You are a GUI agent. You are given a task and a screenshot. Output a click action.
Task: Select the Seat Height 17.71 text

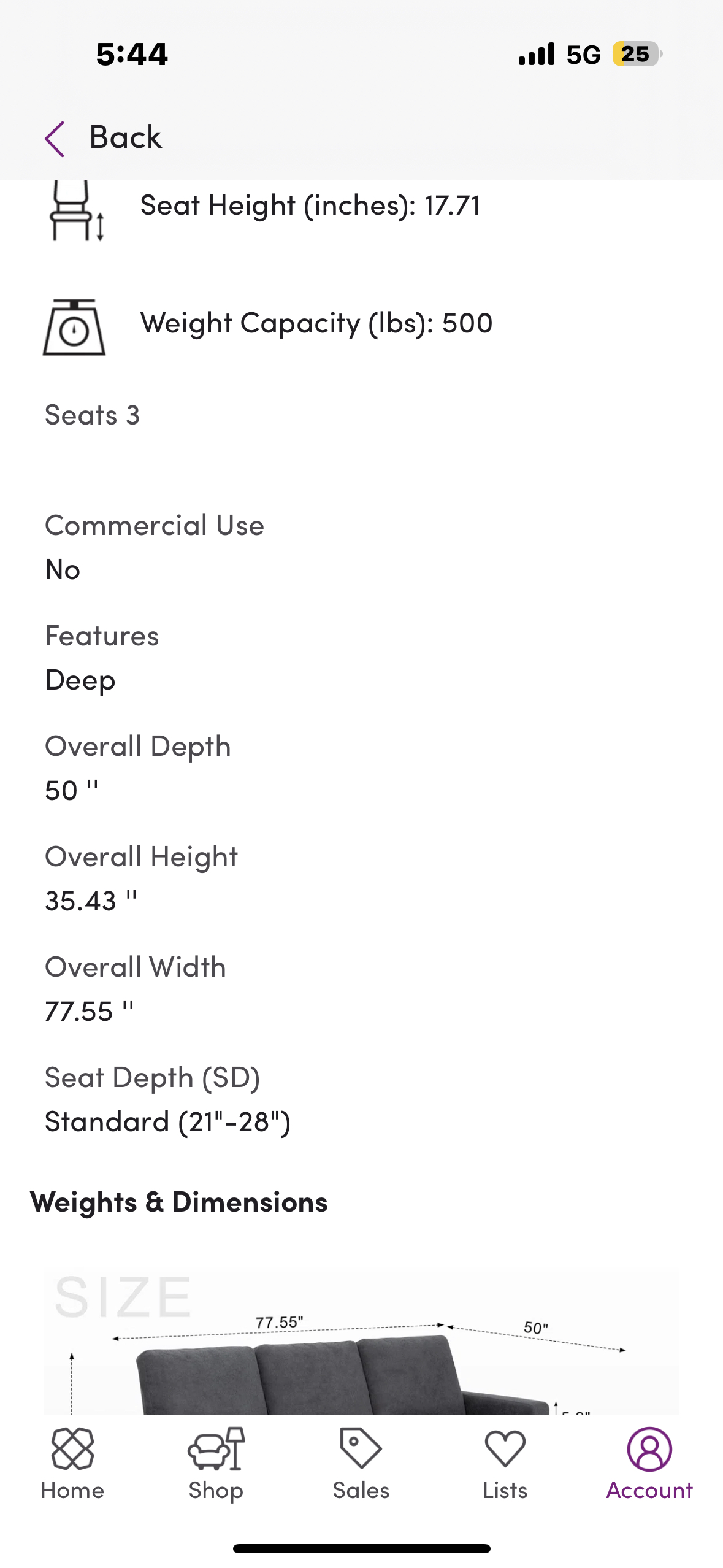point(310,206)
